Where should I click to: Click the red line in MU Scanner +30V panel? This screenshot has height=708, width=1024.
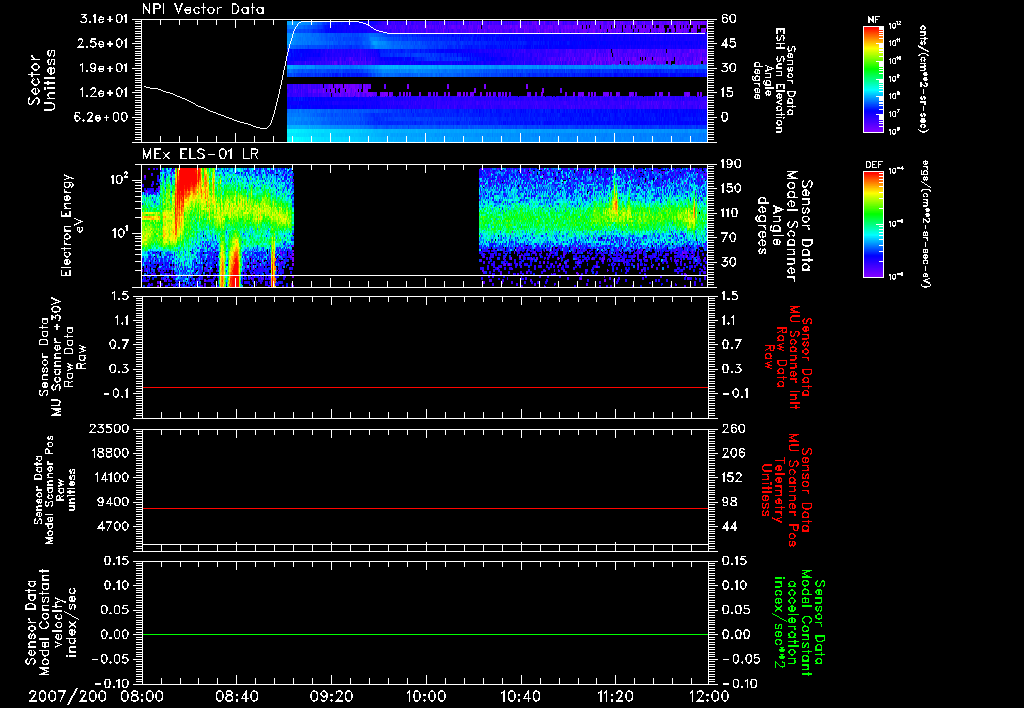coord(425,387)
